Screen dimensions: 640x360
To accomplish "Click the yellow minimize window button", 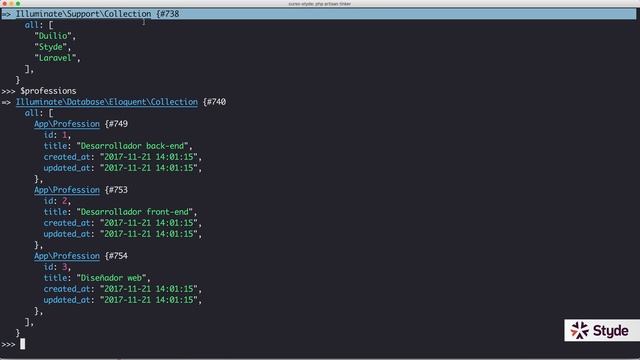I will [x=11, y=3].
